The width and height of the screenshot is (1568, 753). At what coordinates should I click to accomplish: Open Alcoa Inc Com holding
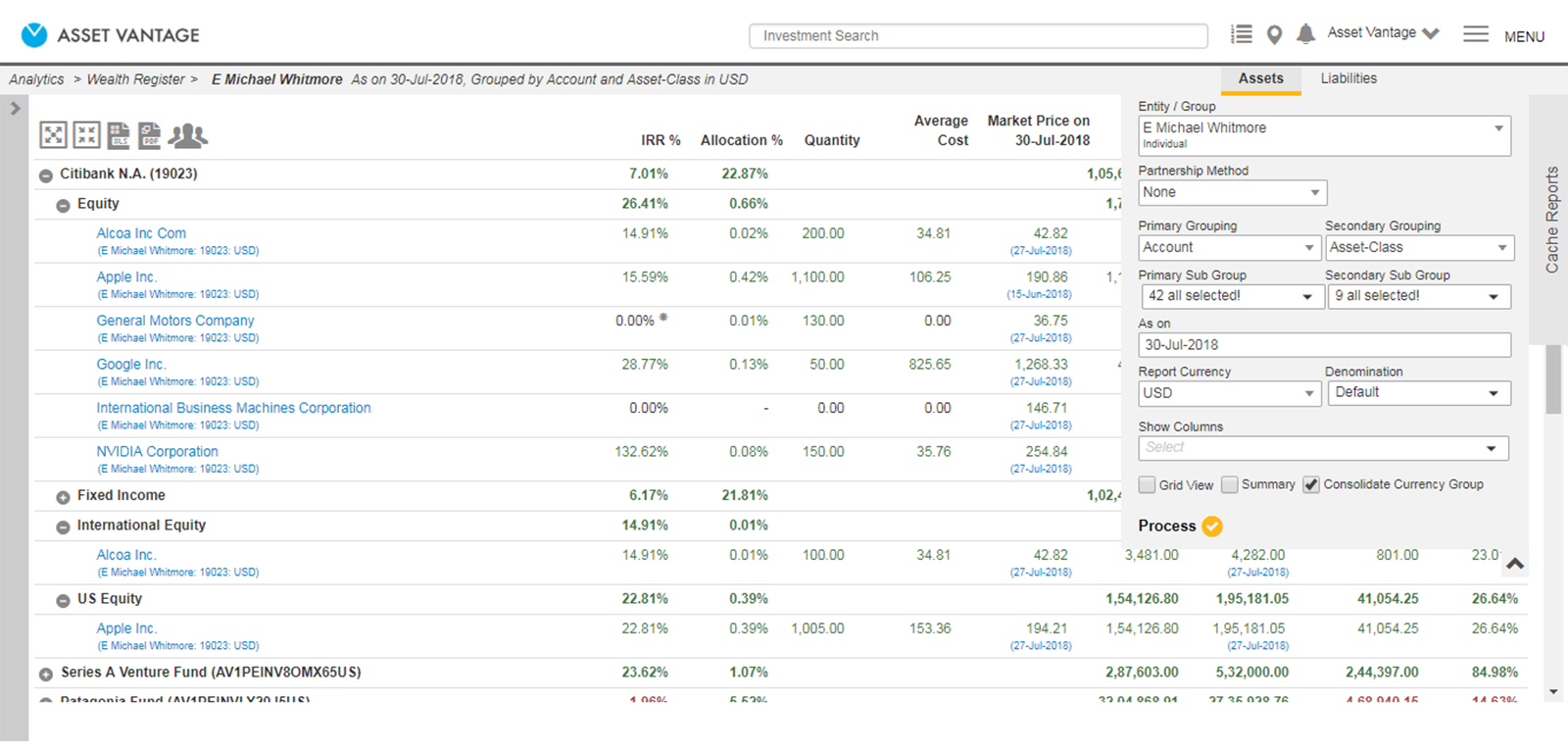click(141, 233)
